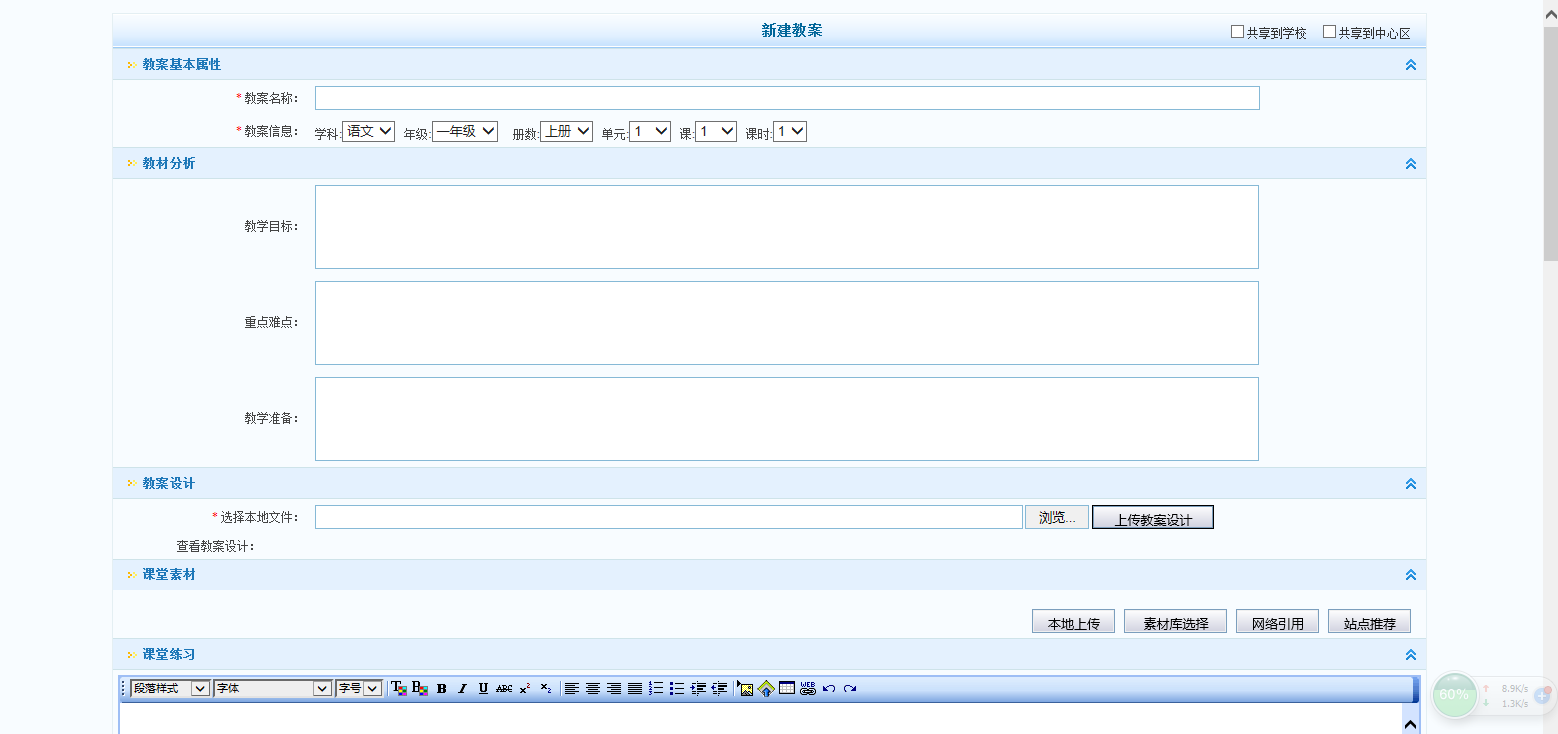1558x734 pixels.
Task: Click the upload file icon in editor toolbar
Action: (x=766, y=688)
